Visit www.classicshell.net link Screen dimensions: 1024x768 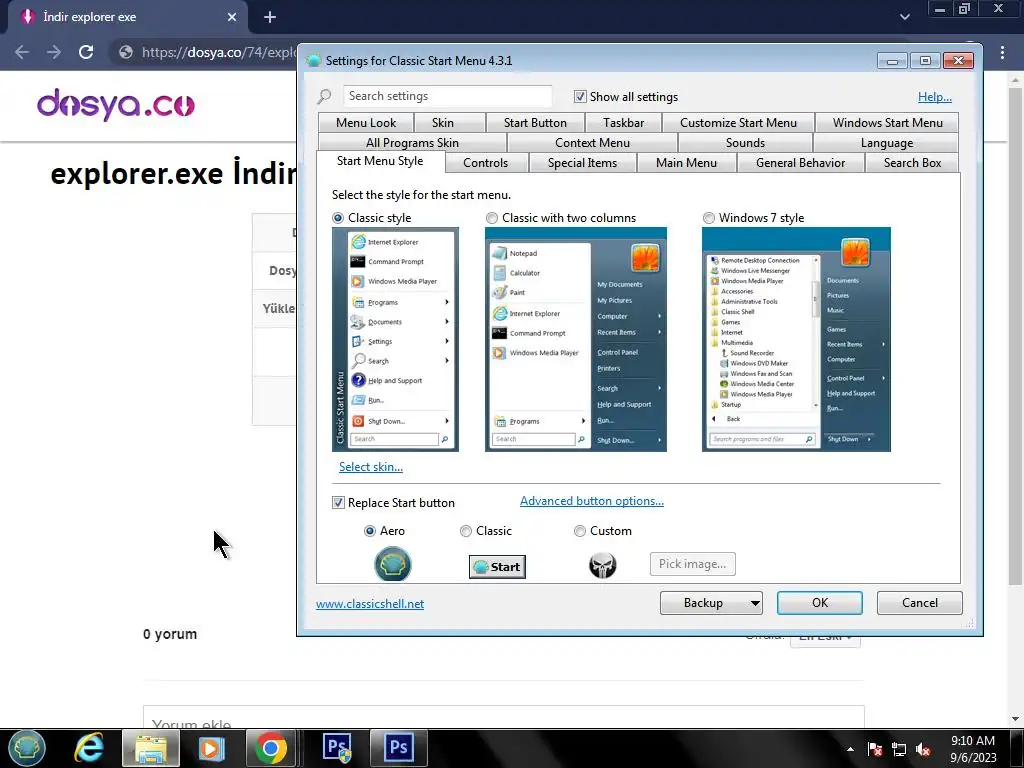tap(370, 604)
